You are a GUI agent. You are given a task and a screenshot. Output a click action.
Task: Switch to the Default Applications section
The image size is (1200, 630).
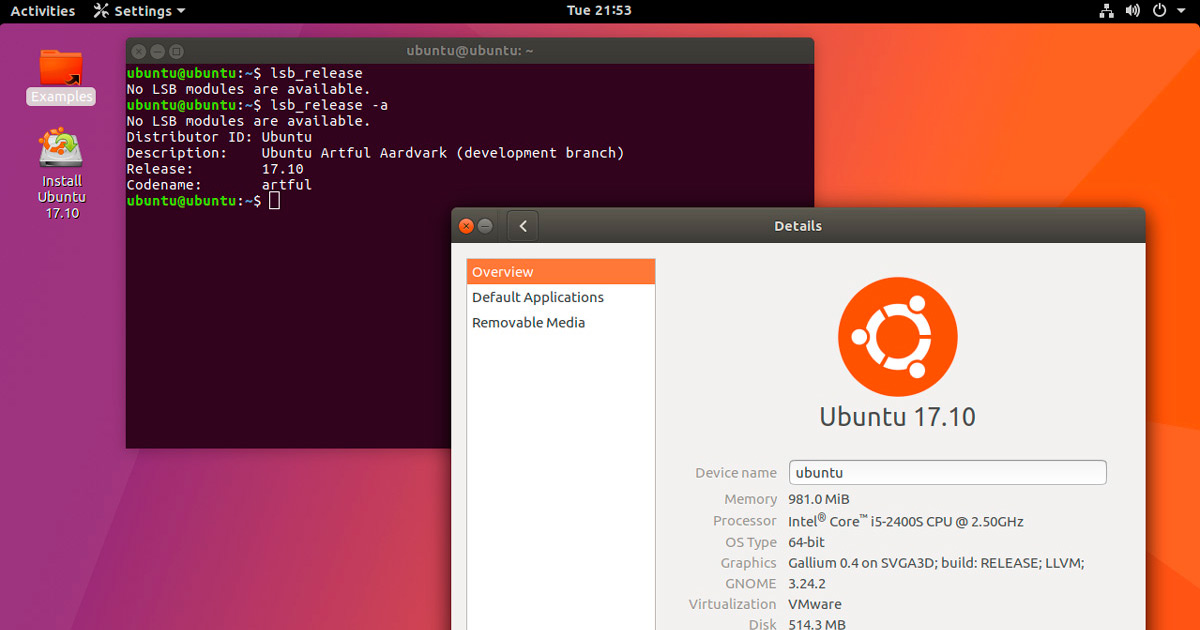point(537,297)
